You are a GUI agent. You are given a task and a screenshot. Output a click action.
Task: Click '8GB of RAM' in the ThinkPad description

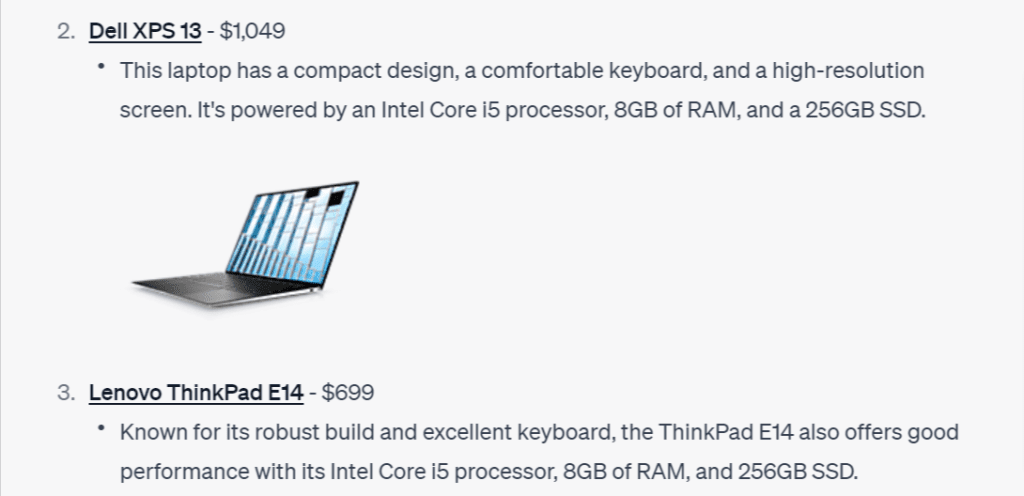(x=625, y=471)
